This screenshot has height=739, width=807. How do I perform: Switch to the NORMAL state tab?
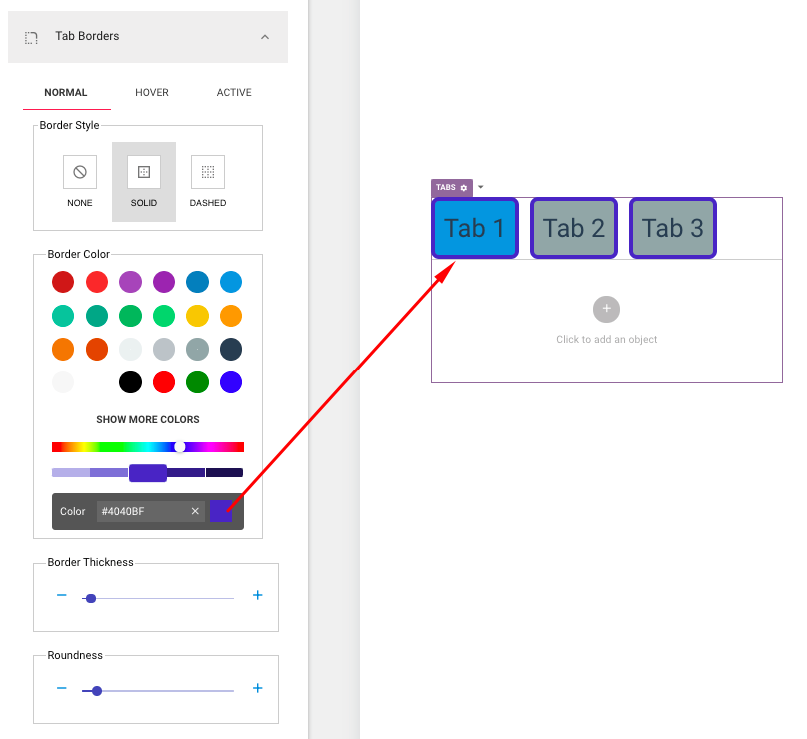click(66, 93)
